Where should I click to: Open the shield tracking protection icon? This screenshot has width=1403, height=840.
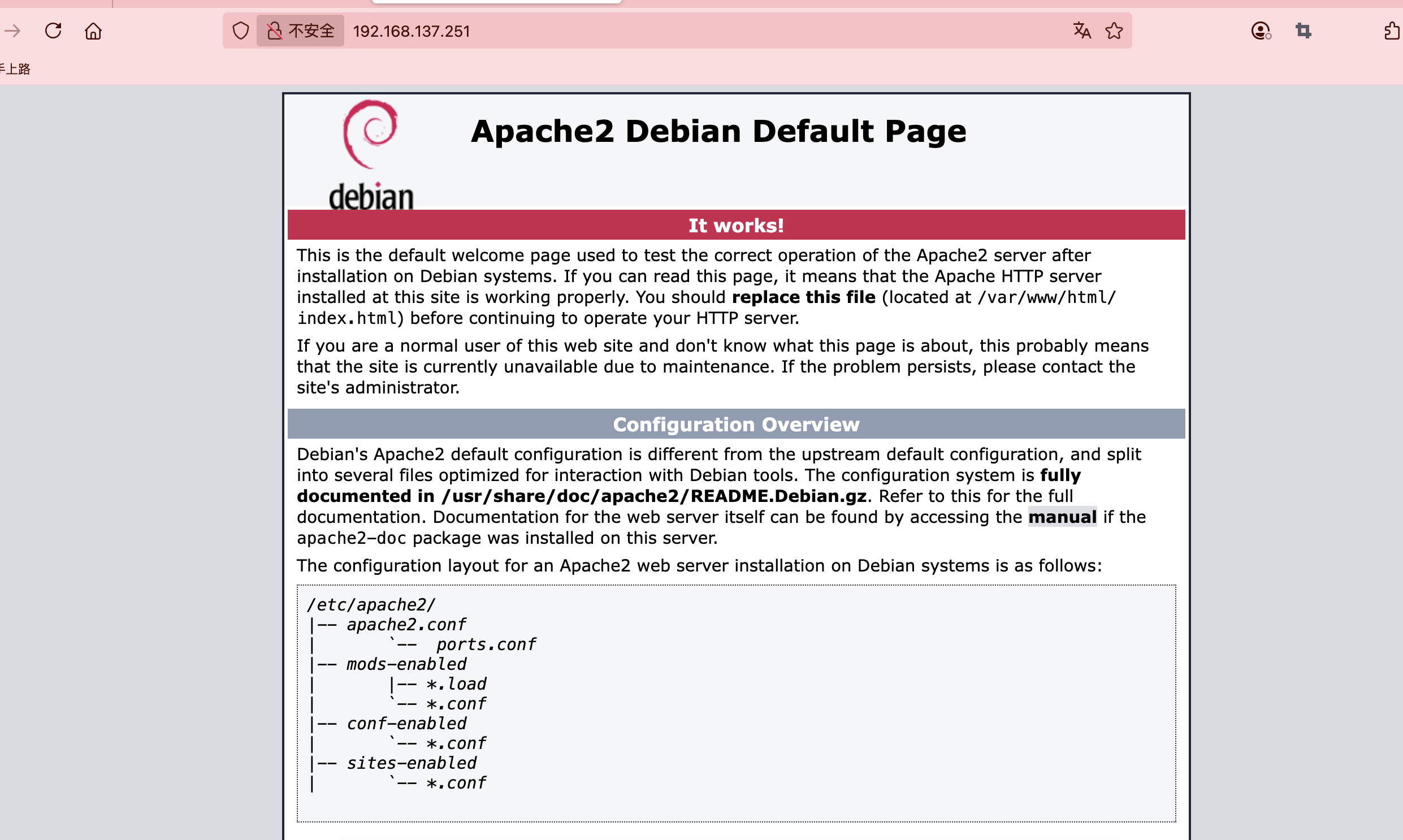(x=241, y=31)
